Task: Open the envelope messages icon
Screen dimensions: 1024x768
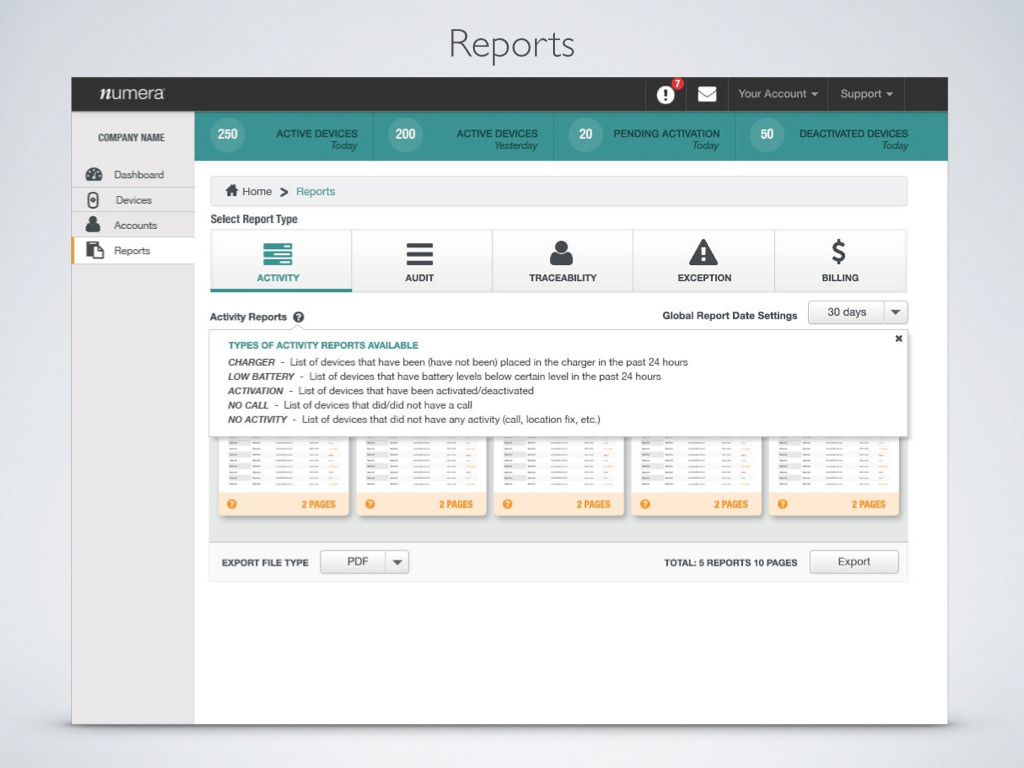Action: [x=707, y=94]
